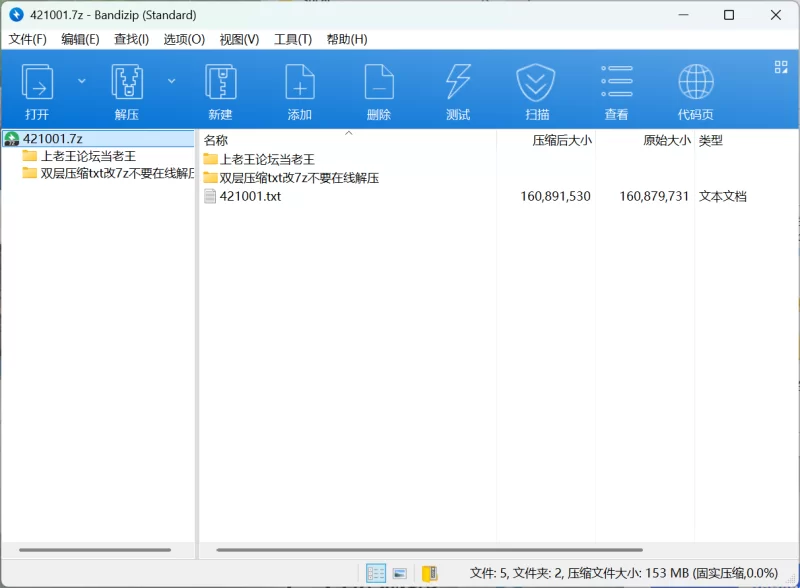The height and width of the screenshot is (588, 800).
Task: Click the 扫描 (Scan) shield icon
Action: click(536, 90)
